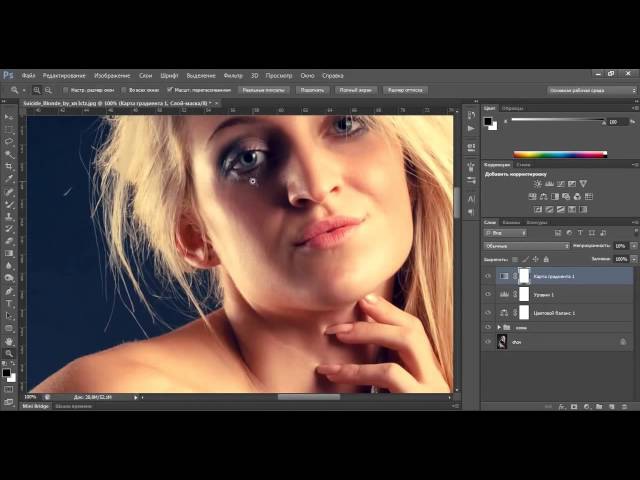The width and height of the screenshot is (640, 480).
Task: Add a Photo Filter adjustment
Action: click(566, 197)
